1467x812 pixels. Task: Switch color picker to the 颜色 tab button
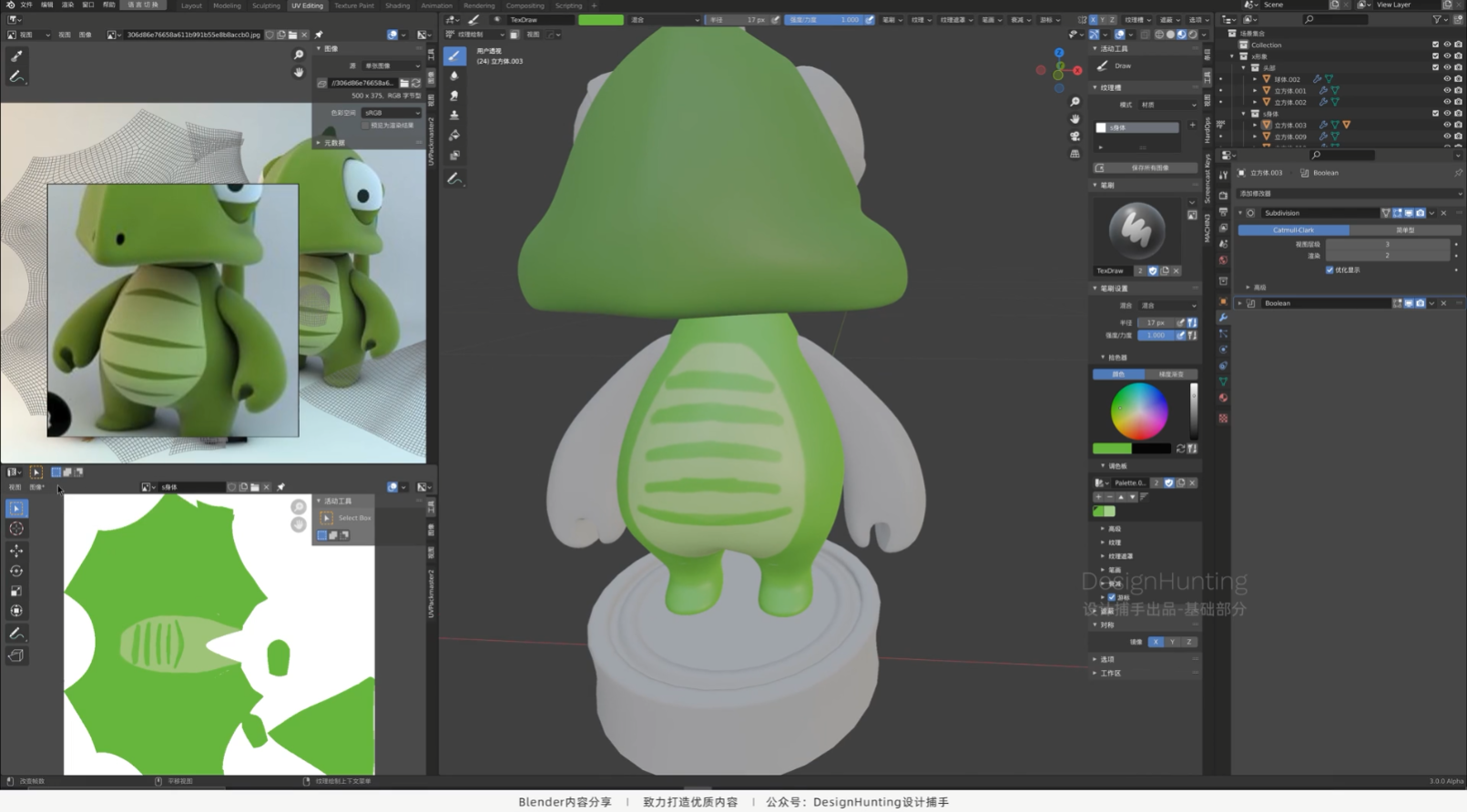click(1118, 374)
